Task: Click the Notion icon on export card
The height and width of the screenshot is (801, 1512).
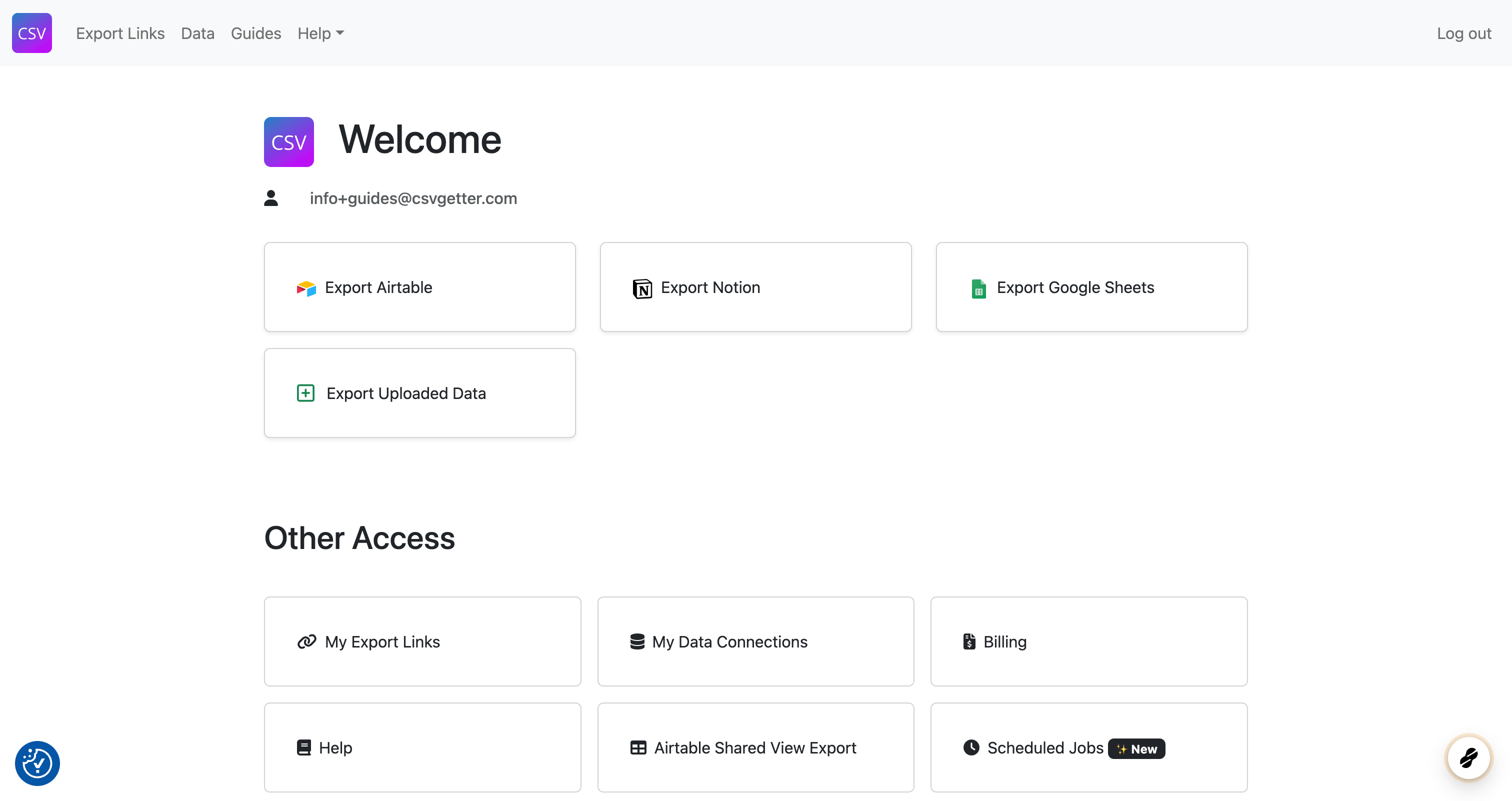Action: click(642, 288)
